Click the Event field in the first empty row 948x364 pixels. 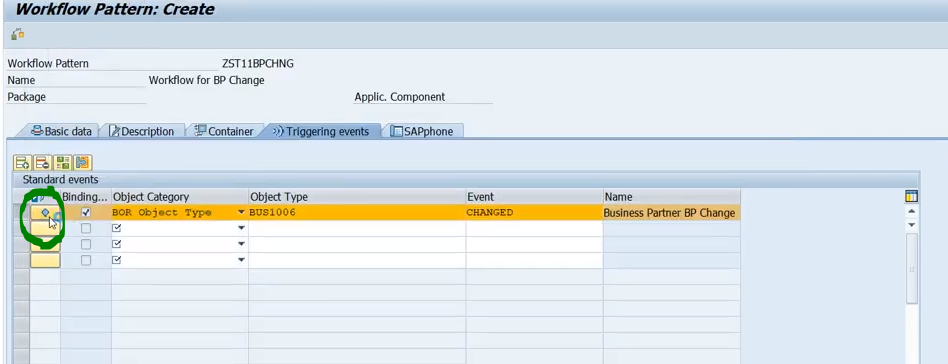pos(534,229)
